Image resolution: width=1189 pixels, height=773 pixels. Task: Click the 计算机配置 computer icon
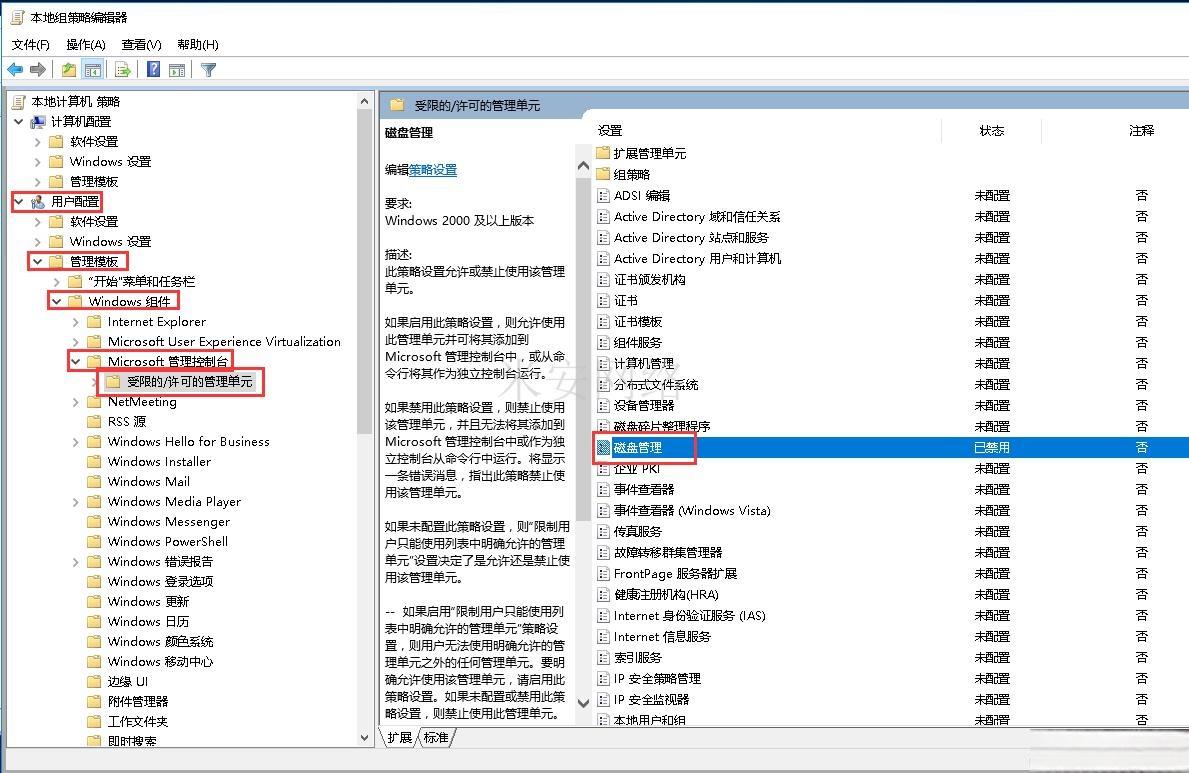tap(38, 121)
